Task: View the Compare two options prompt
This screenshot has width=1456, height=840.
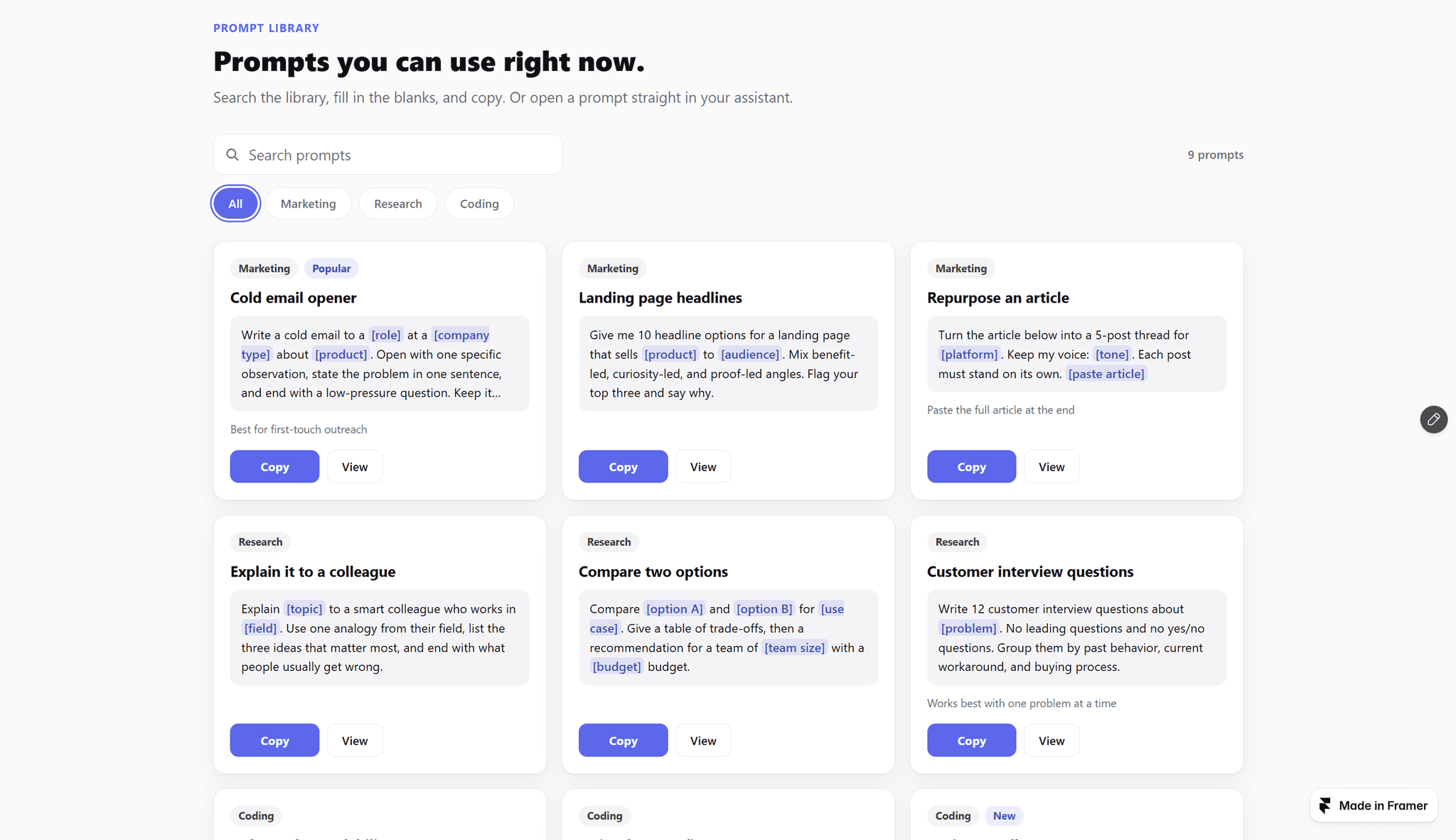Action: [703, 741]
